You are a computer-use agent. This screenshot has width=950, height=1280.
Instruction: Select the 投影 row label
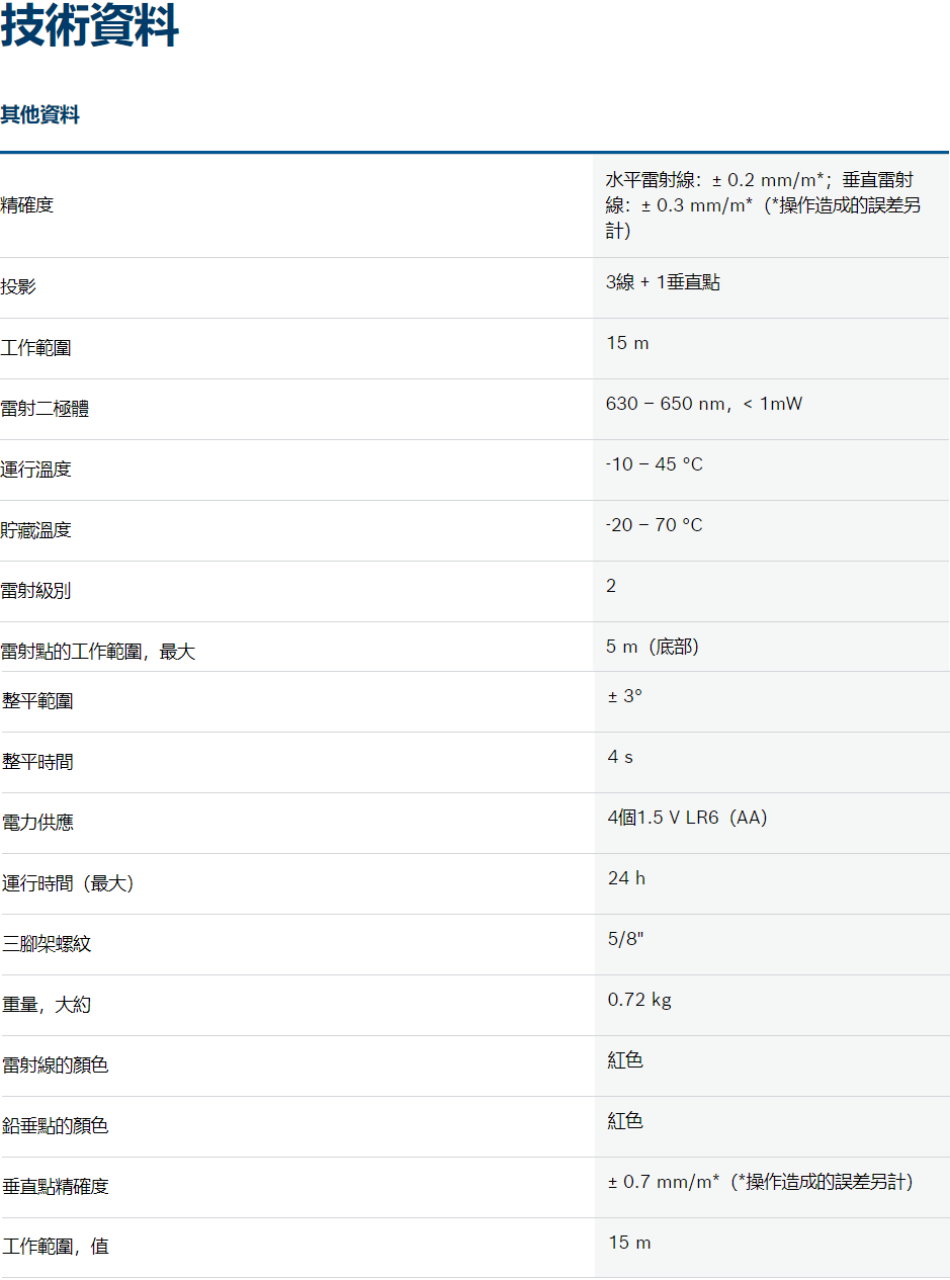pyautogui.click(x=18, y=288)
